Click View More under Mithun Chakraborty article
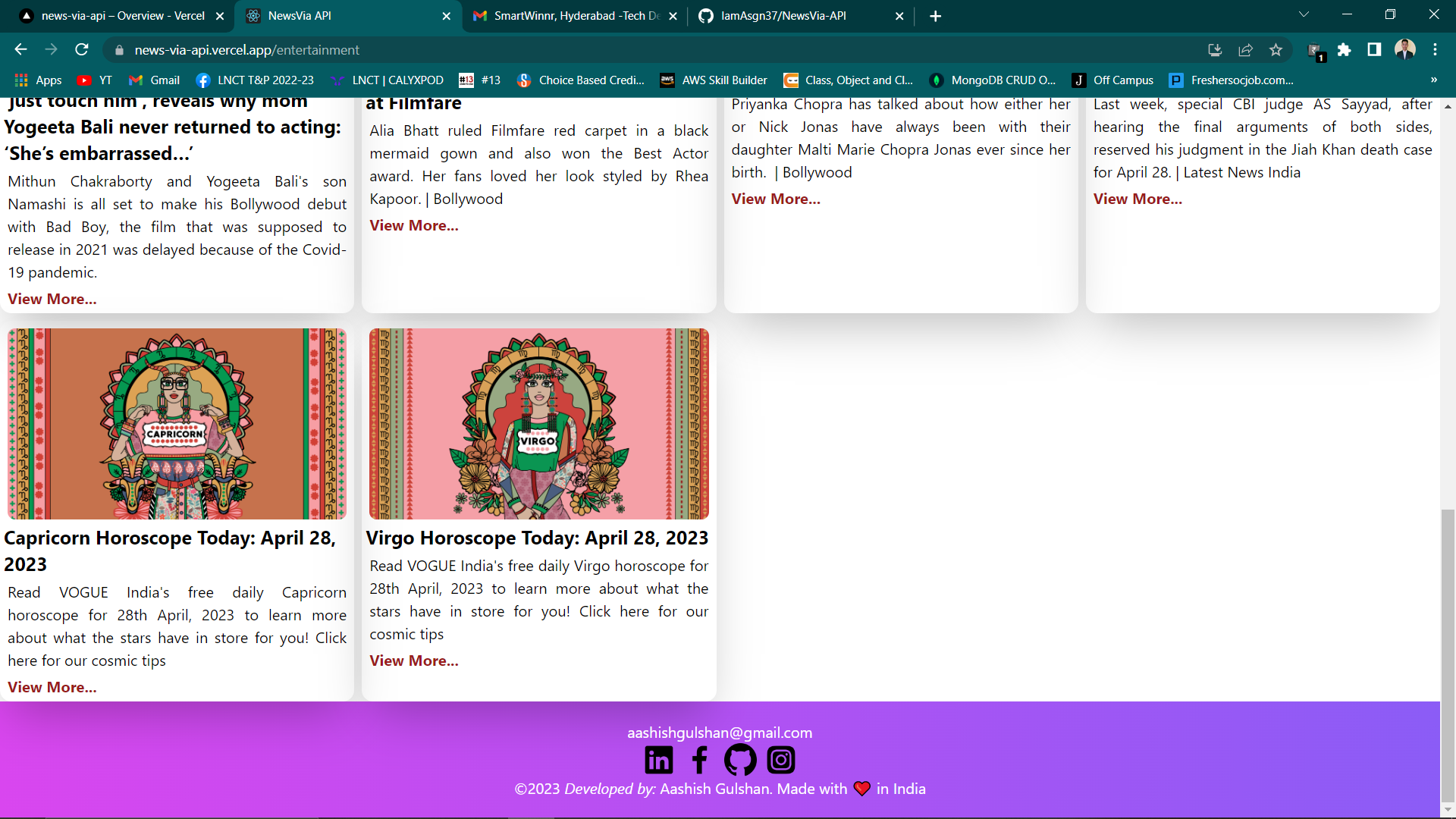This screenshot has width=1456, height=819. [x=52, y=299]
